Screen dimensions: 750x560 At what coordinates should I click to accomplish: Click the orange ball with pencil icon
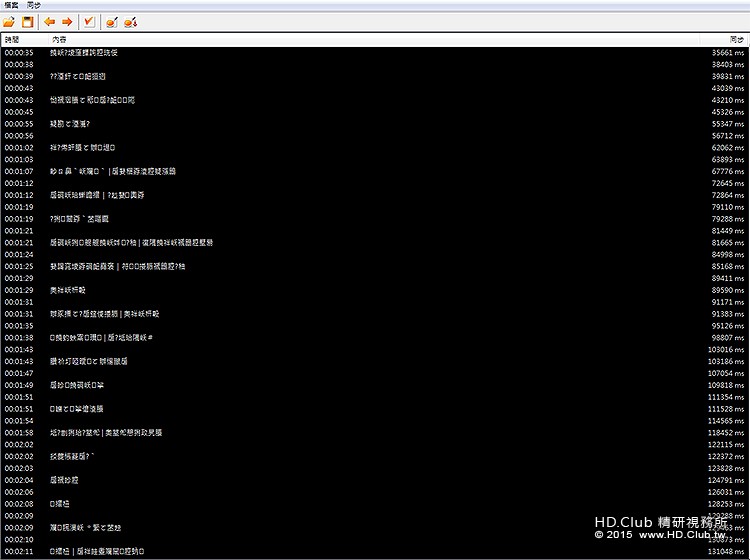112,22
